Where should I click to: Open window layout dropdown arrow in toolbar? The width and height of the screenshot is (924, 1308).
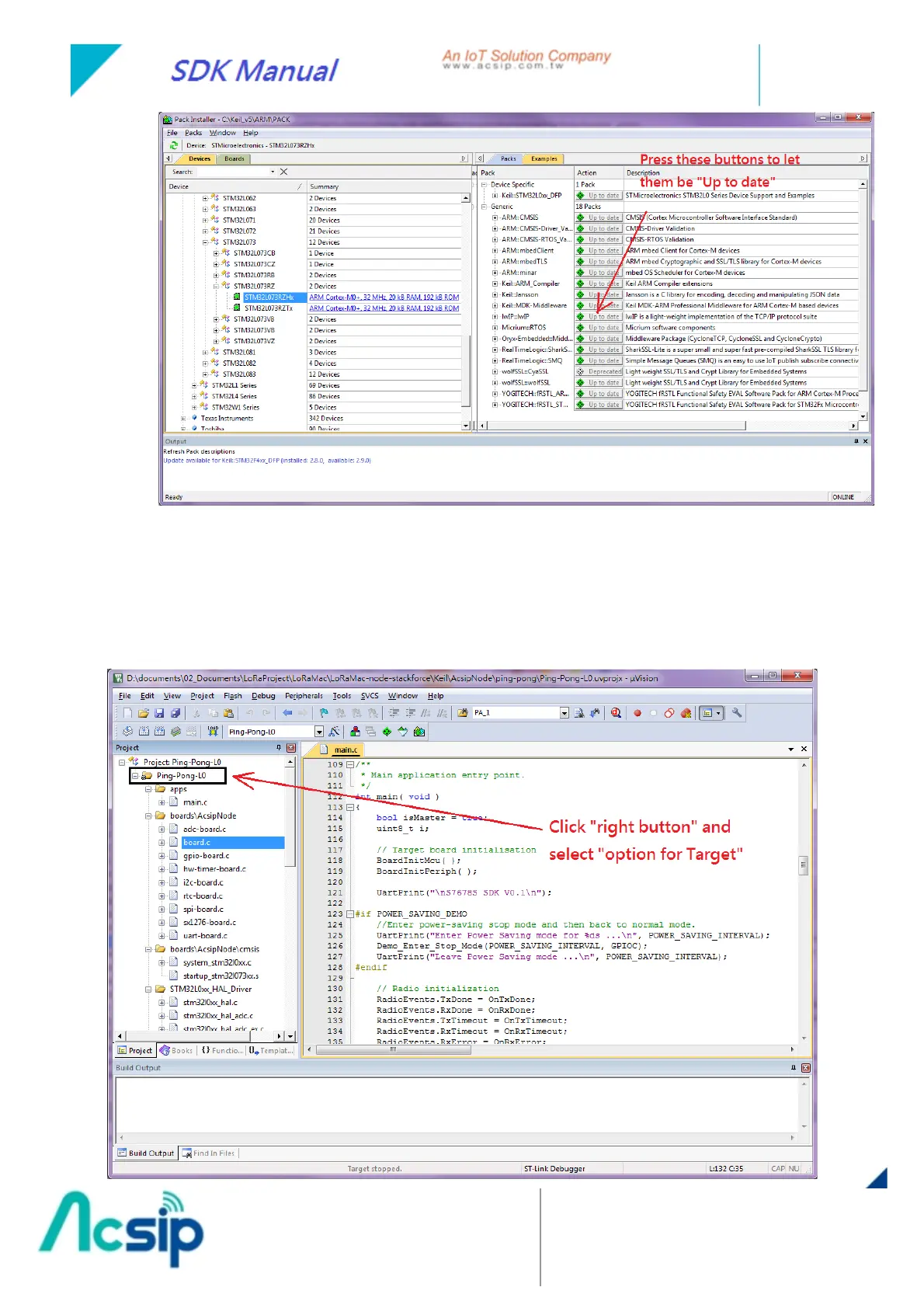(719, 712)
